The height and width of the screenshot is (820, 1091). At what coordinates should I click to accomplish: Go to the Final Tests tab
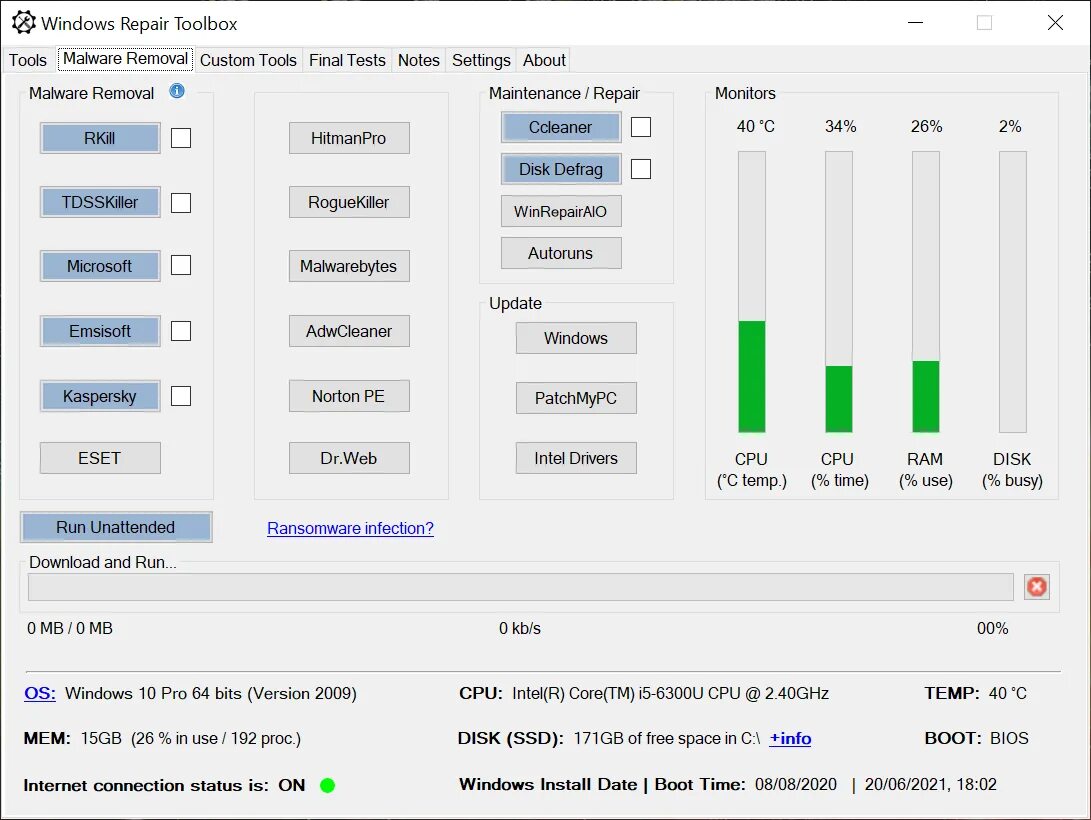point(347,61)
